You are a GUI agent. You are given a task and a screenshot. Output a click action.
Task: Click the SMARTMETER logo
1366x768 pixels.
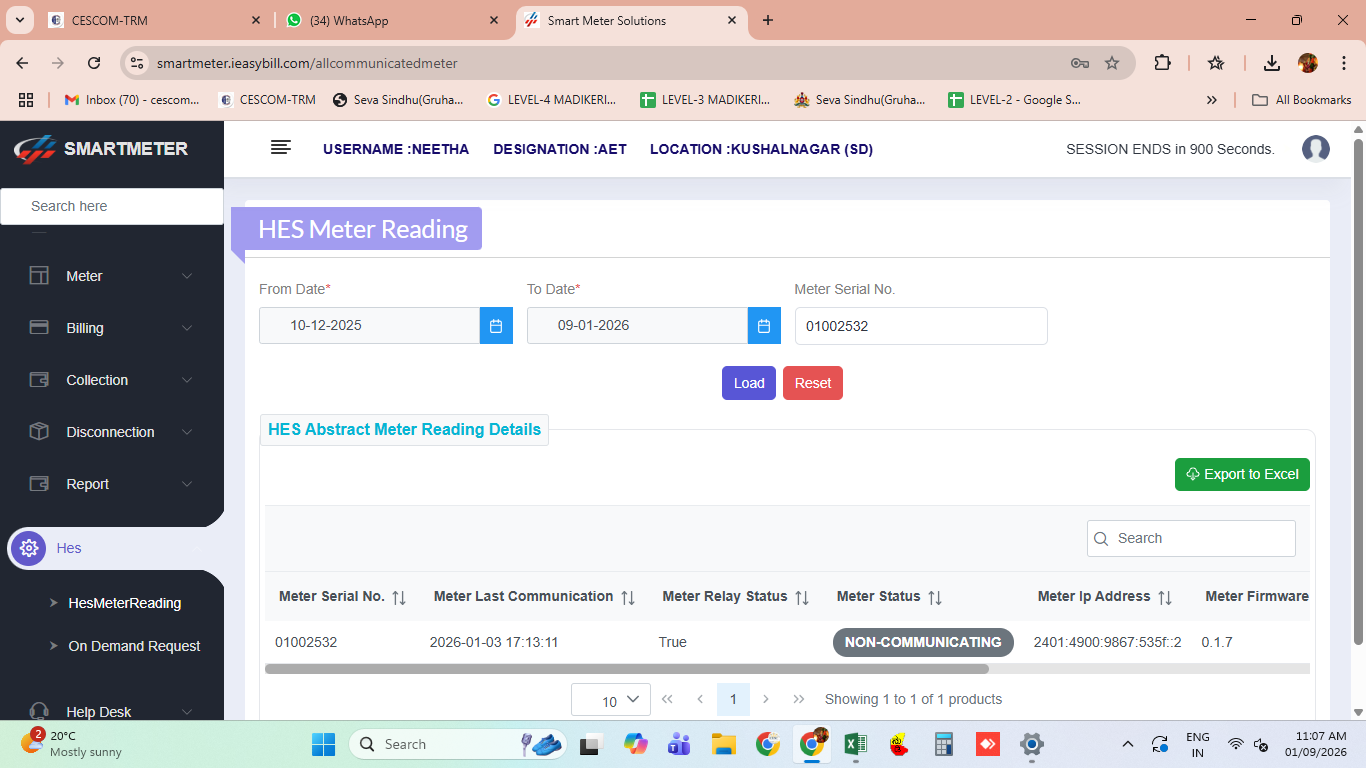[x=101, y=149]
